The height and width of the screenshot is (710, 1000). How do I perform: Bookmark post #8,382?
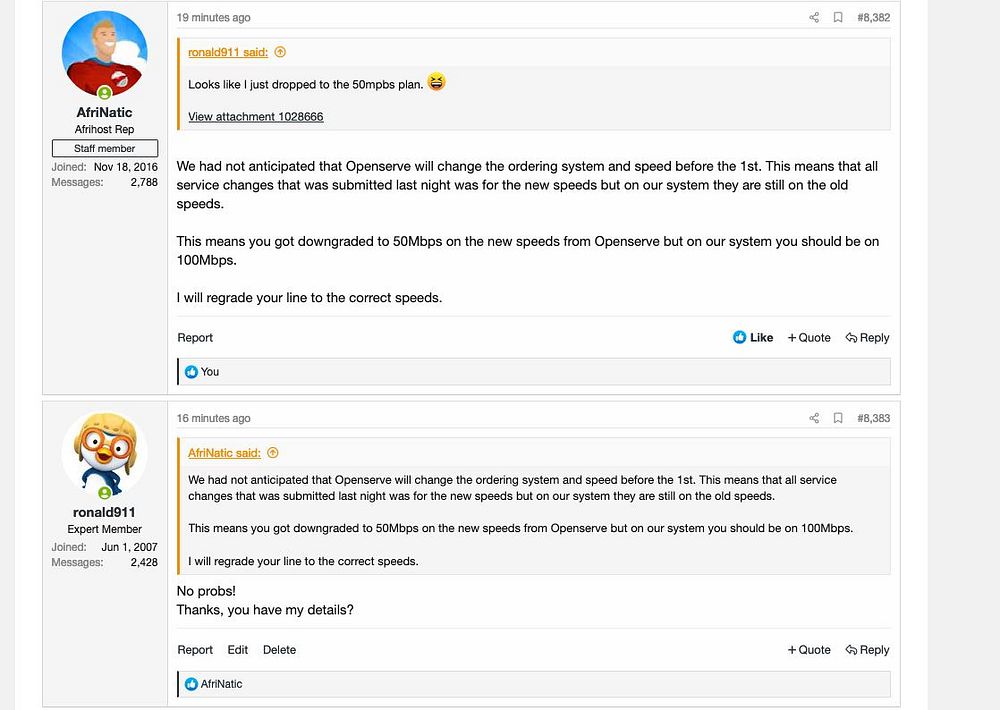tap(838, 17)
